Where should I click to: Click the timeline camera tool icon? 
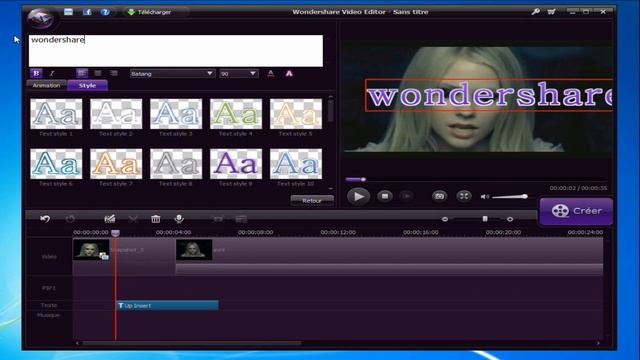(218, 219)
